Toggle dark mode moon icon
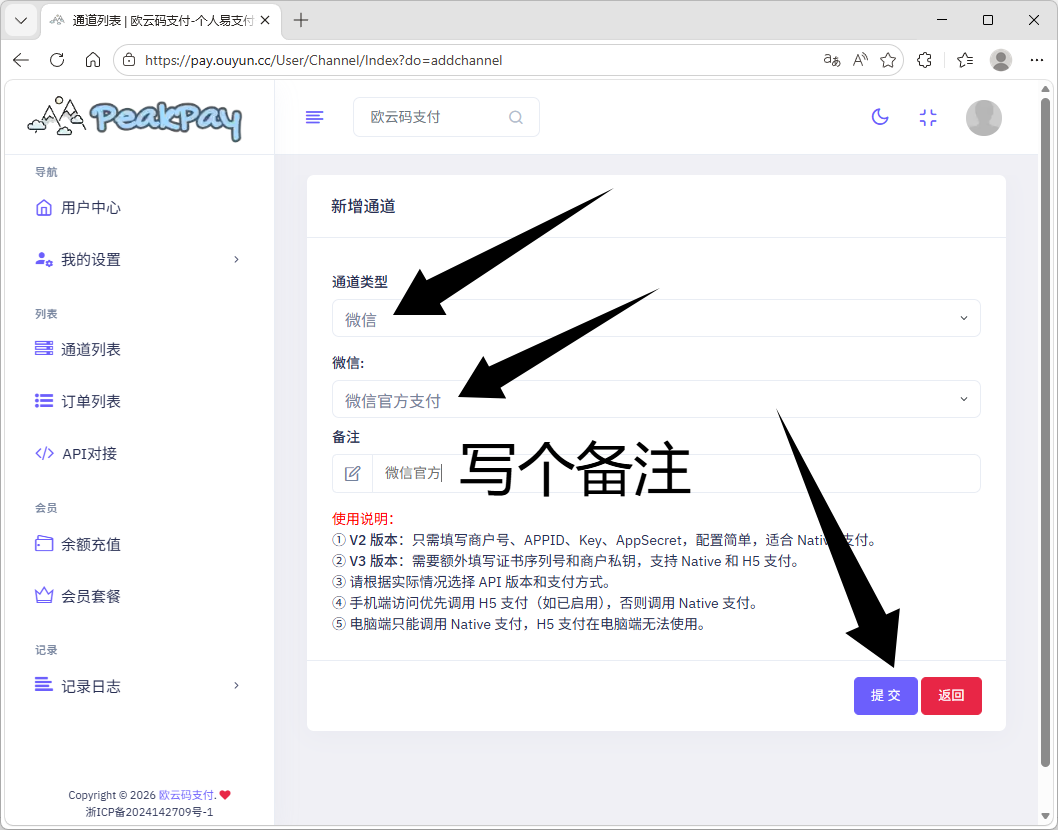Image resolution: width=1058 pixels, height=830 pixels. pos(880,117)
